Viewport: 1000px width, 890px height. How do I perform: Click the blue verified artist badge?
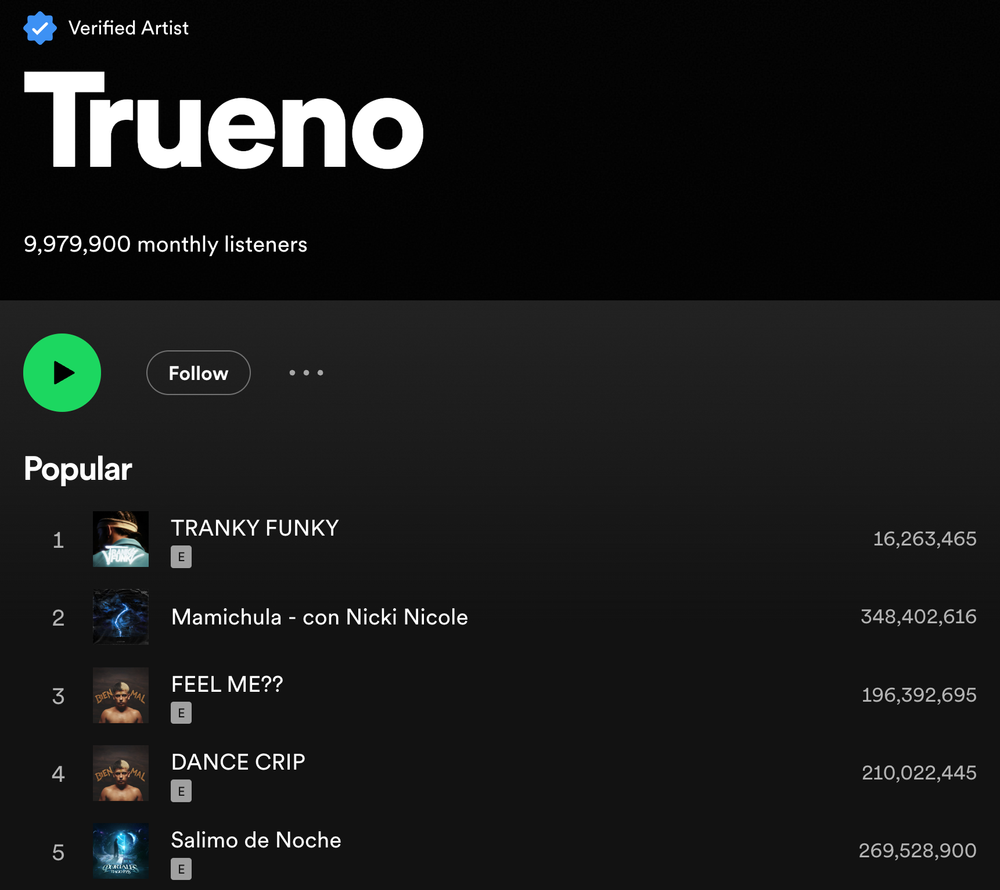coord(40,28)
